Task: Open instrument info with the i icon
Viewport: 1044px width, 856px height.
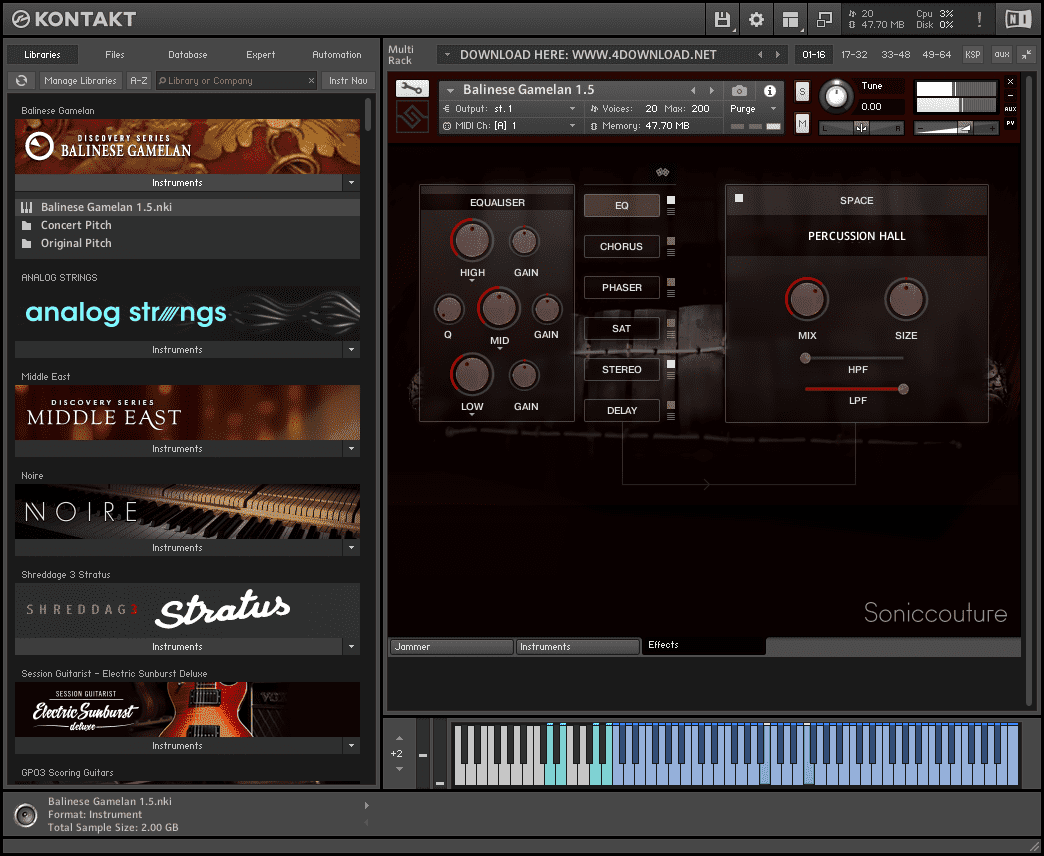Action: (769, 90)
